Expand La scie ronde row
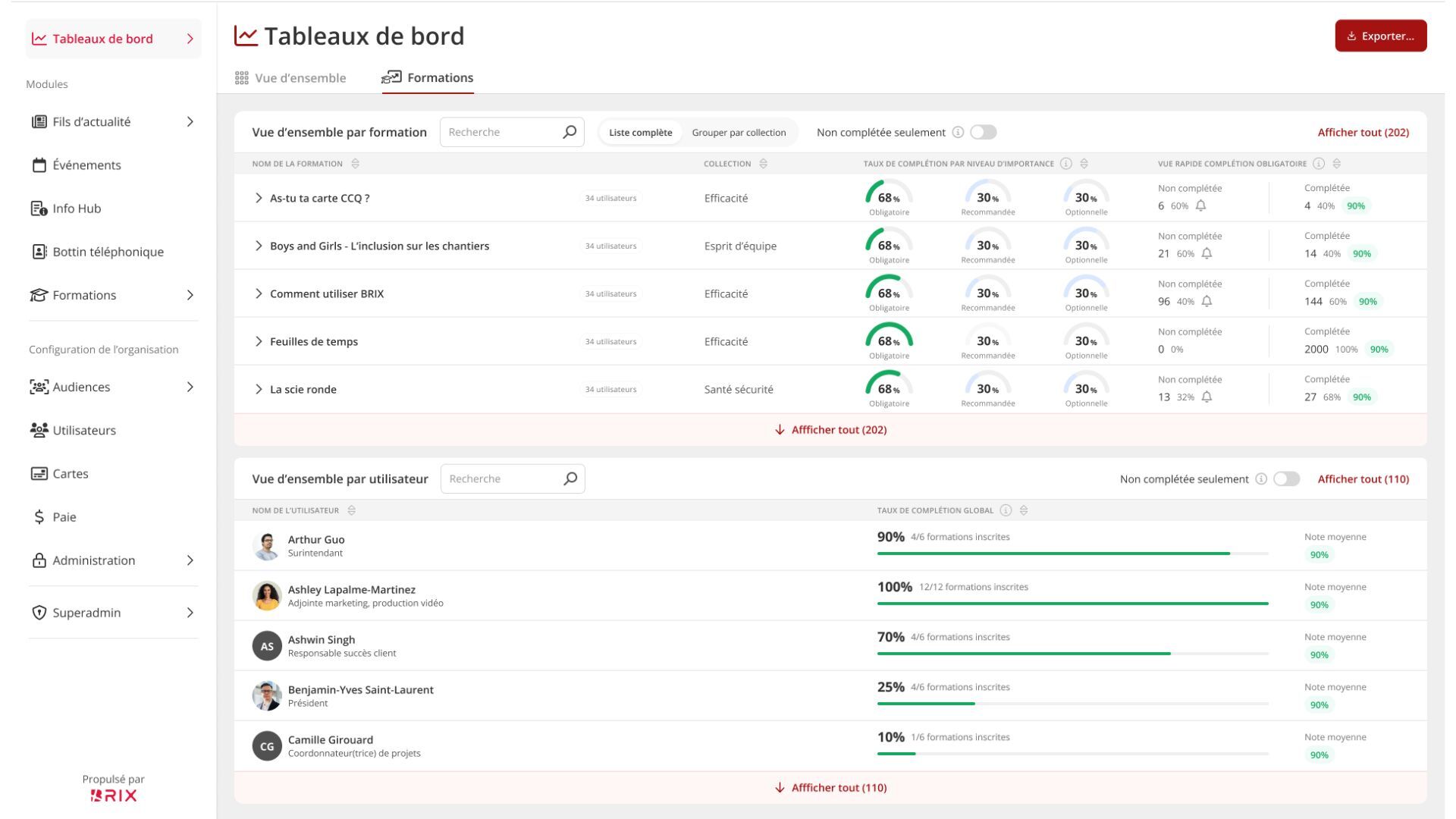 259,389
